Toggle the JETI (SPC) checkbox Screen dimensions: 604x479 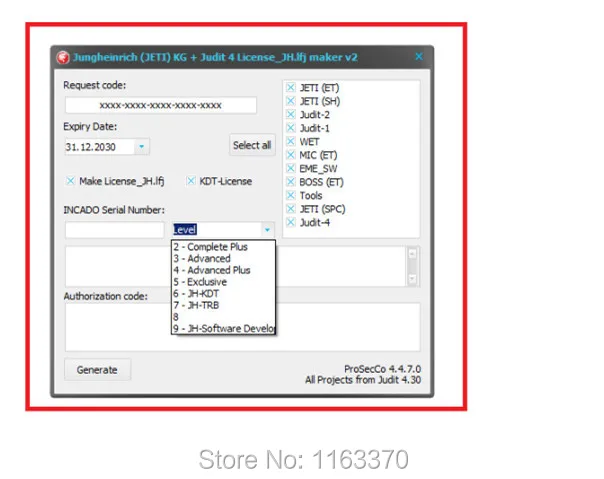pos(291,209)
